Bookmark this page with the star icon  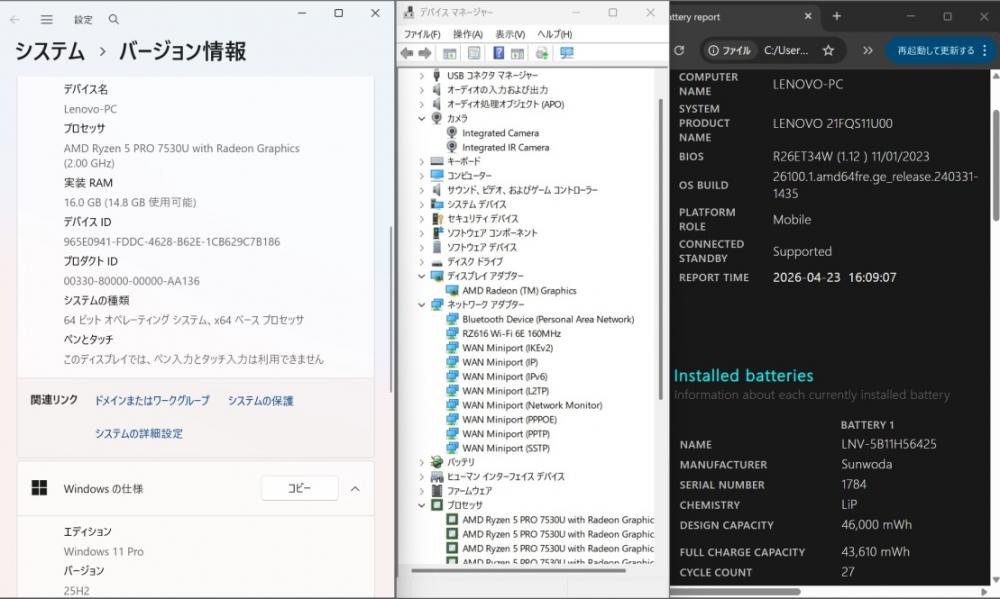point(828,50)
